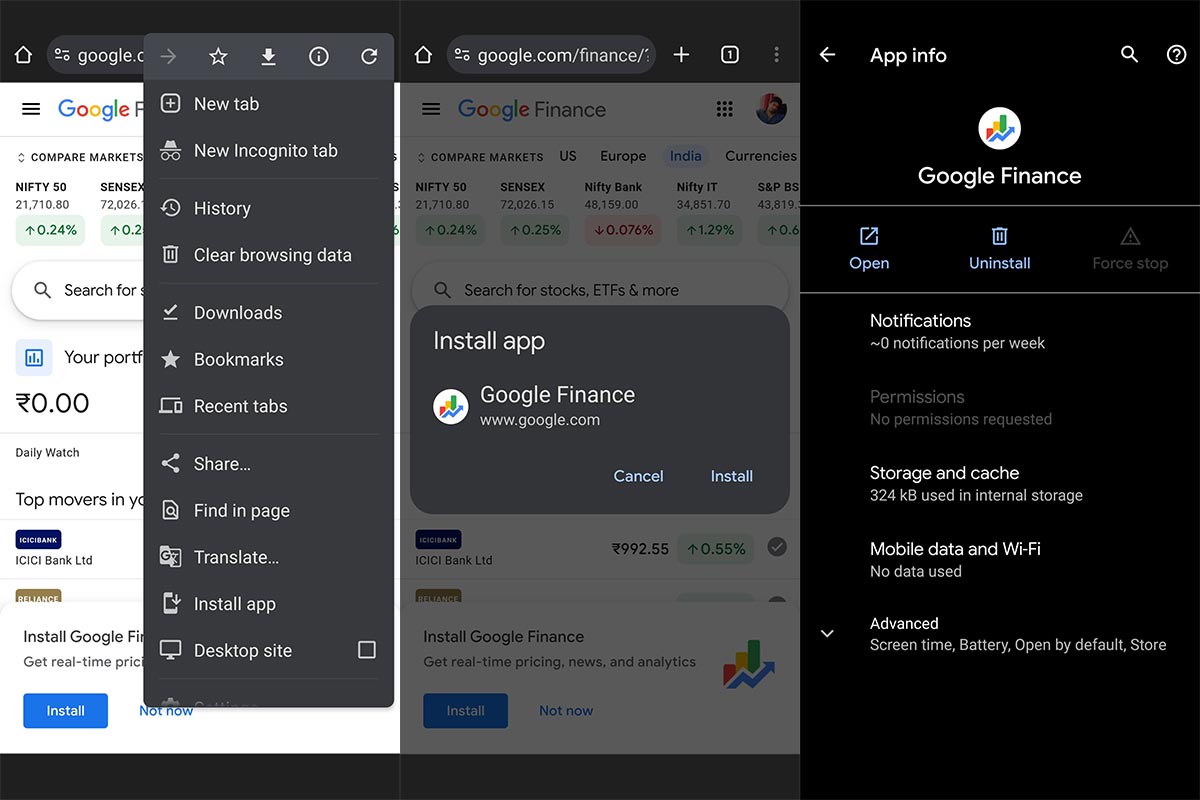Viewport: 1200px width, 800px height.
Task: Open tab switcher showing 1 tab
Action: (730, 55)
